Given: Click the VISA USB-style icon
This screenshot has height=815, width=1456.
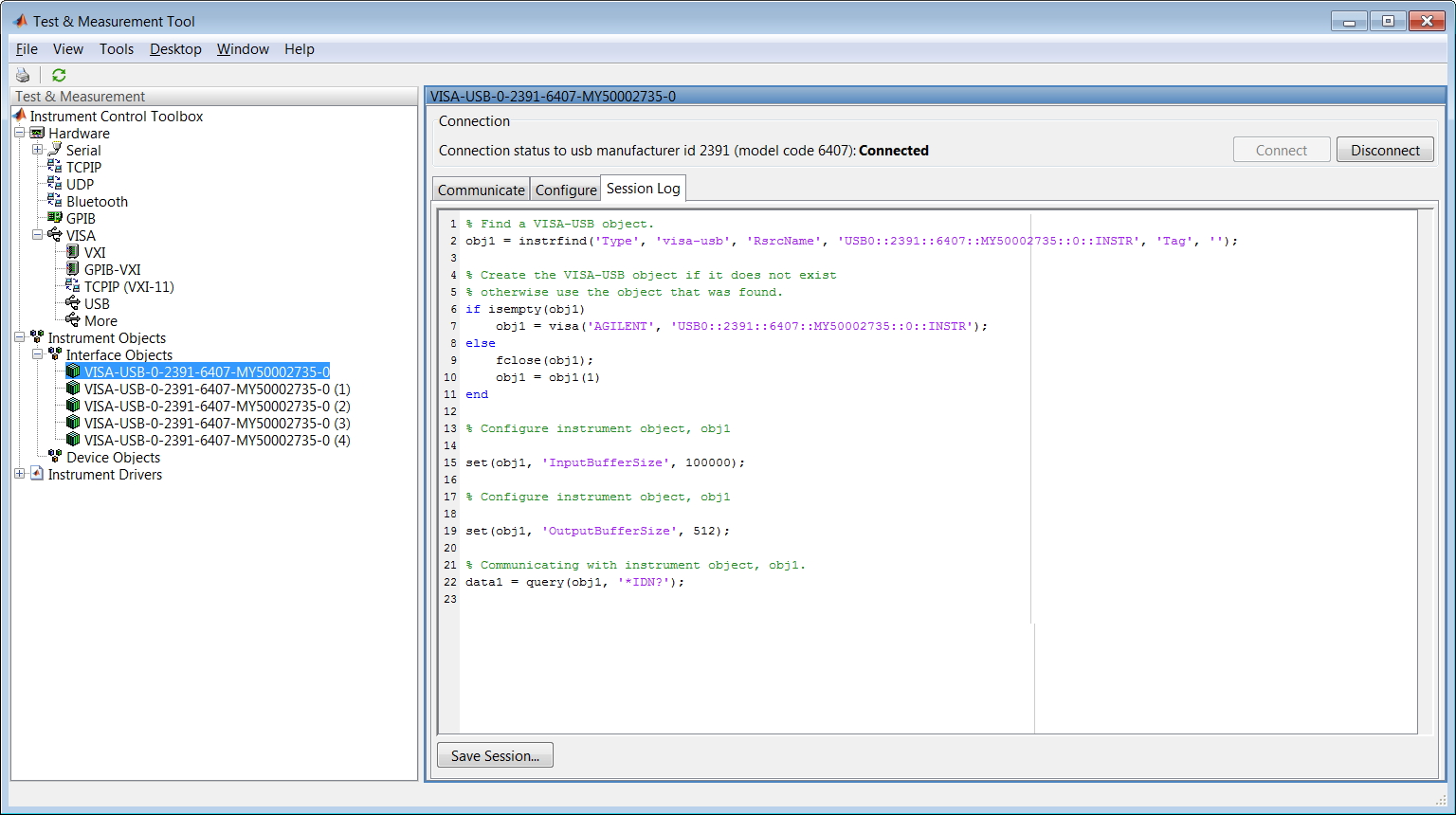Looking at the screenshot, I should pyautogui.click(x=55, y=235).
